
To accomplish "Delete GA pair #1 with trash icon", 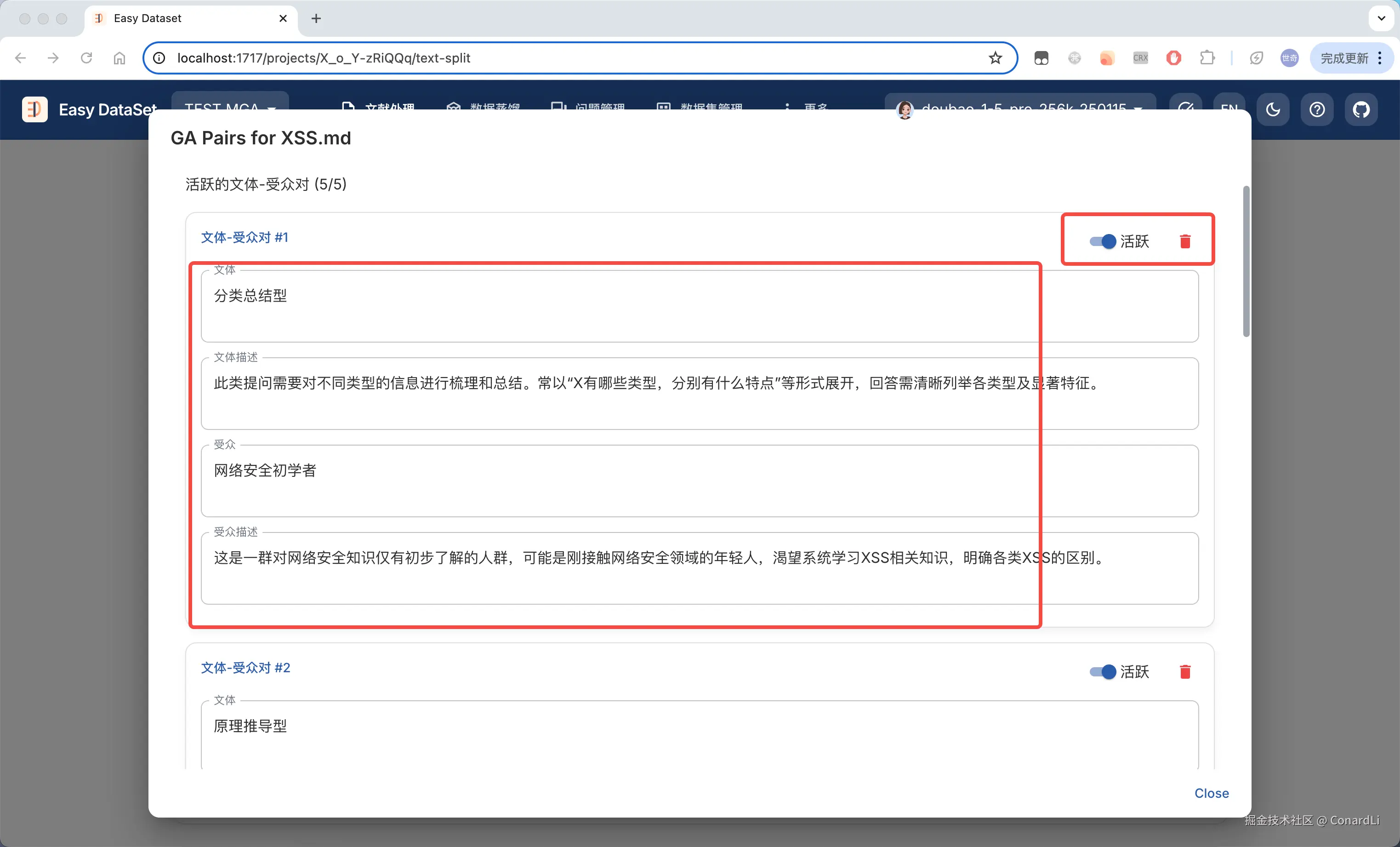I will click(1184, 241).
